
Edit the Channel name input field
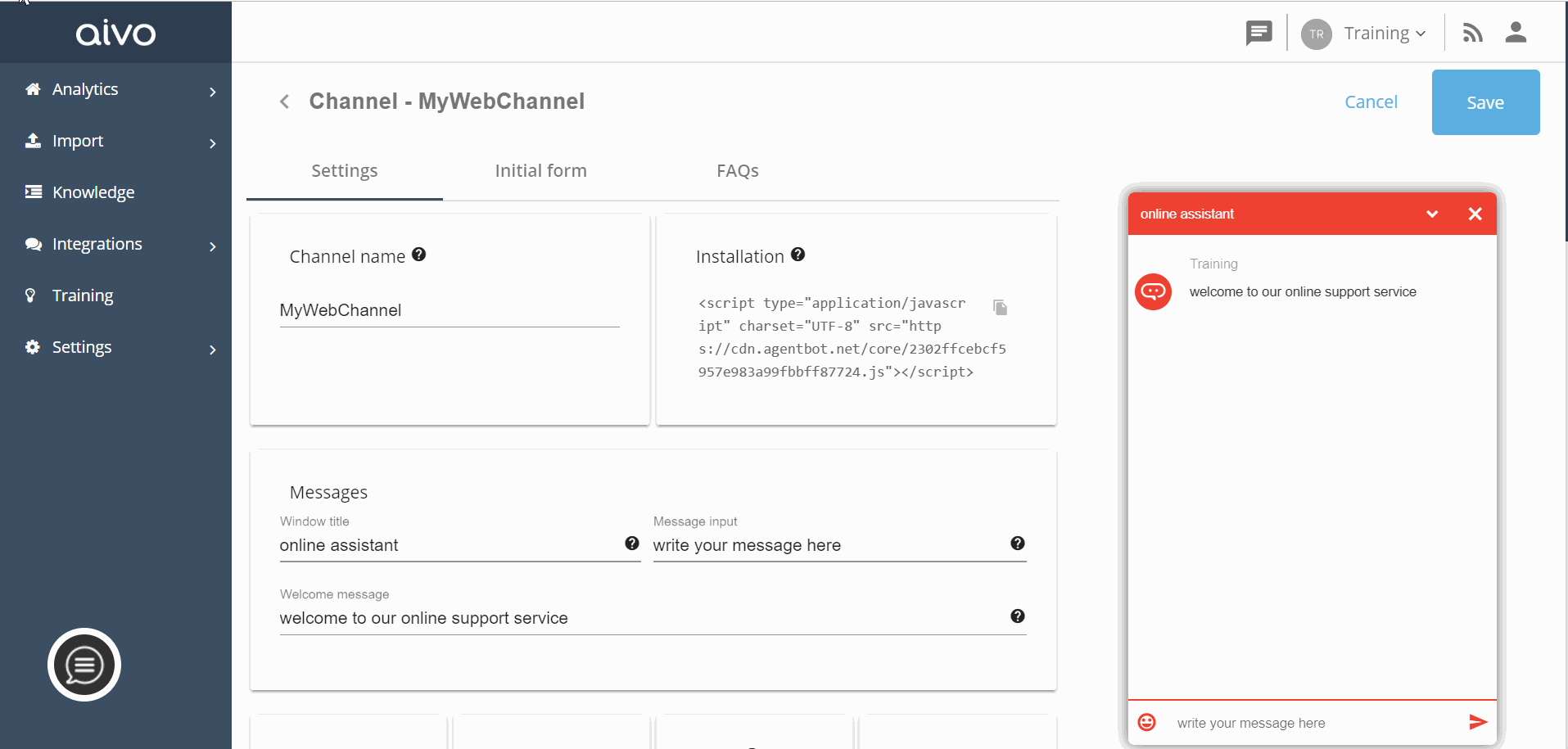point(450,310)
